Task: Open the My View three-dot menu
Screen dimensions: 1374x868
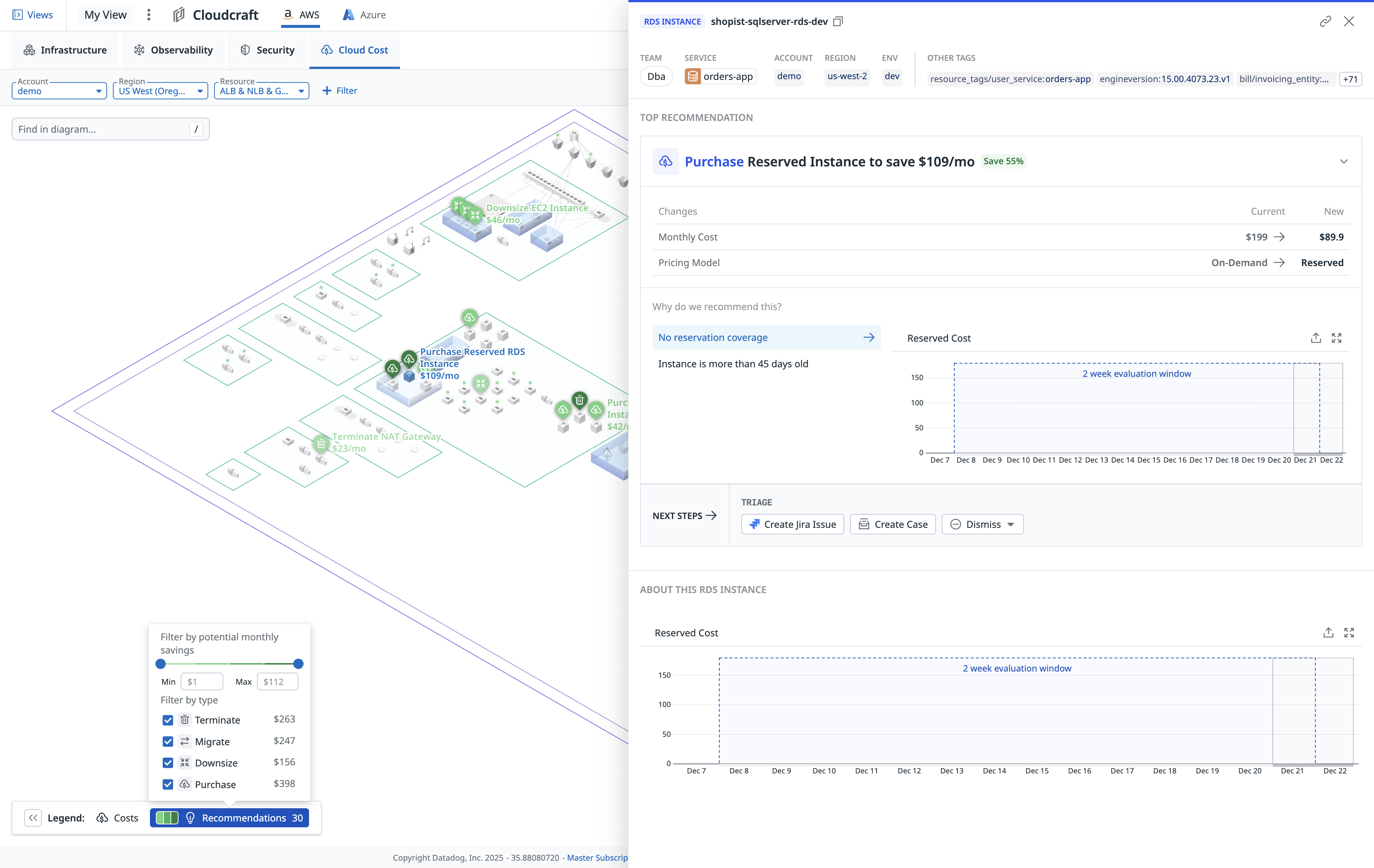Action: click(x=149, y=15)
